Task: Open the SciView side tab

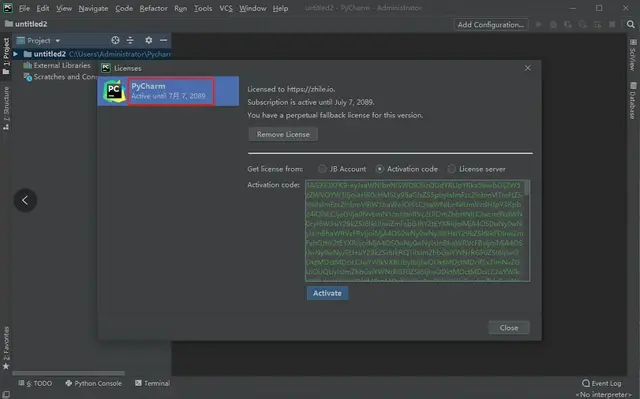Action: coord(633,55)
